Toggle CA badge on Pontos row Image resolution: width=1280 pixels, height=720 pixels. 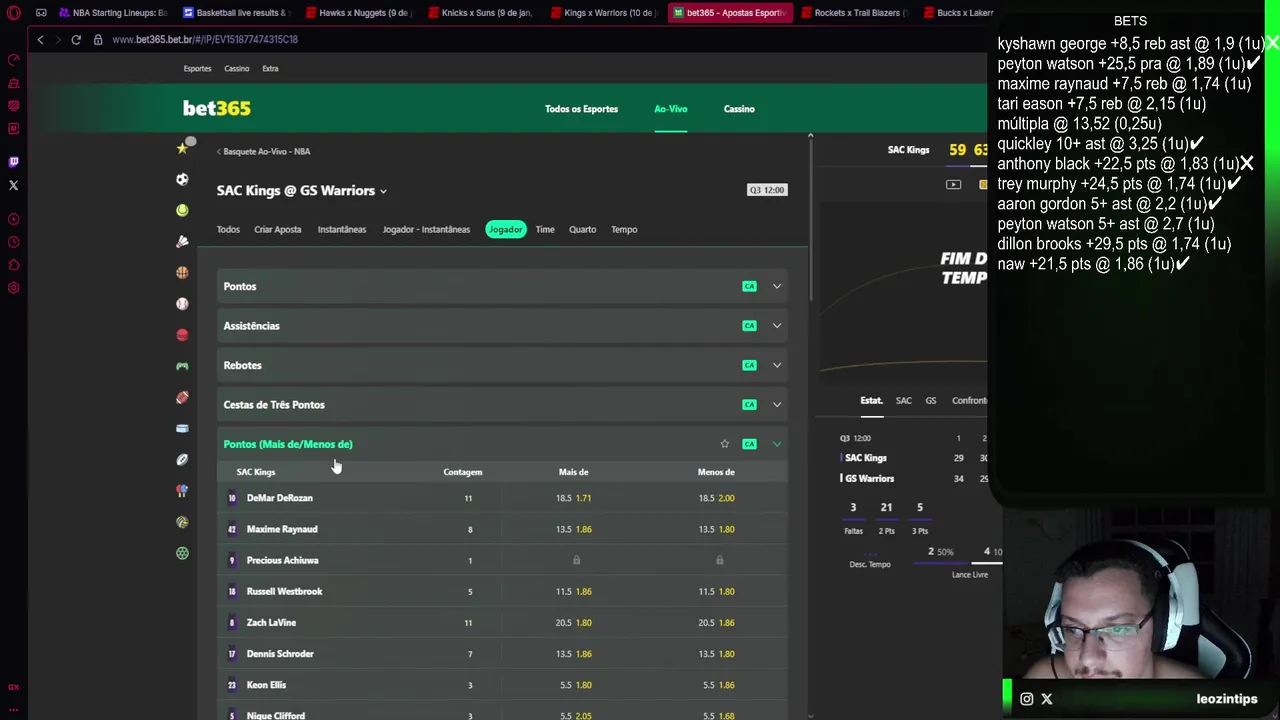749,286
